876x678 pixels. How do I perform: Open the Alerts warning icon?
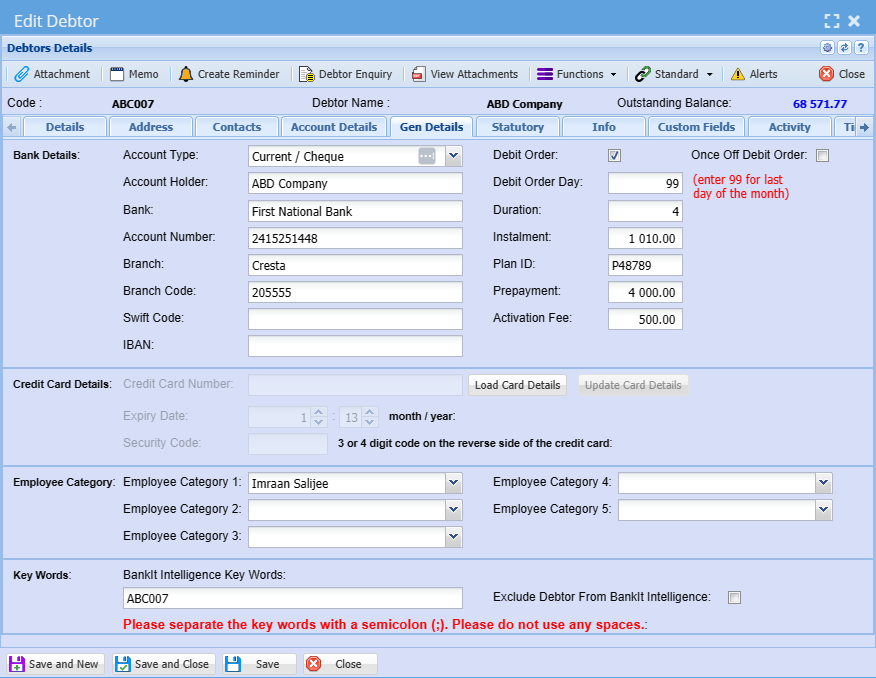coord(738,74)
